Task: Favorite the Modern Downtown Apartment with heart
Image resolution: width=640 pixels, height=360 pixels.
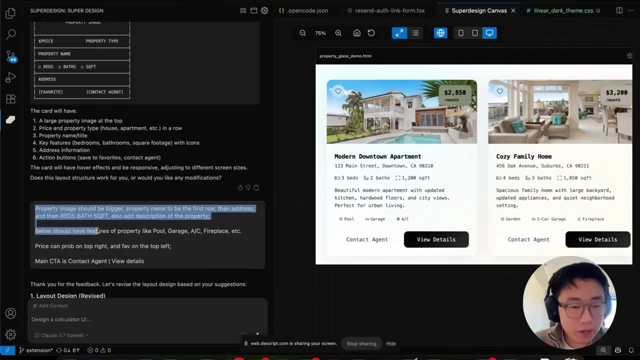Action: pos(338,91)
